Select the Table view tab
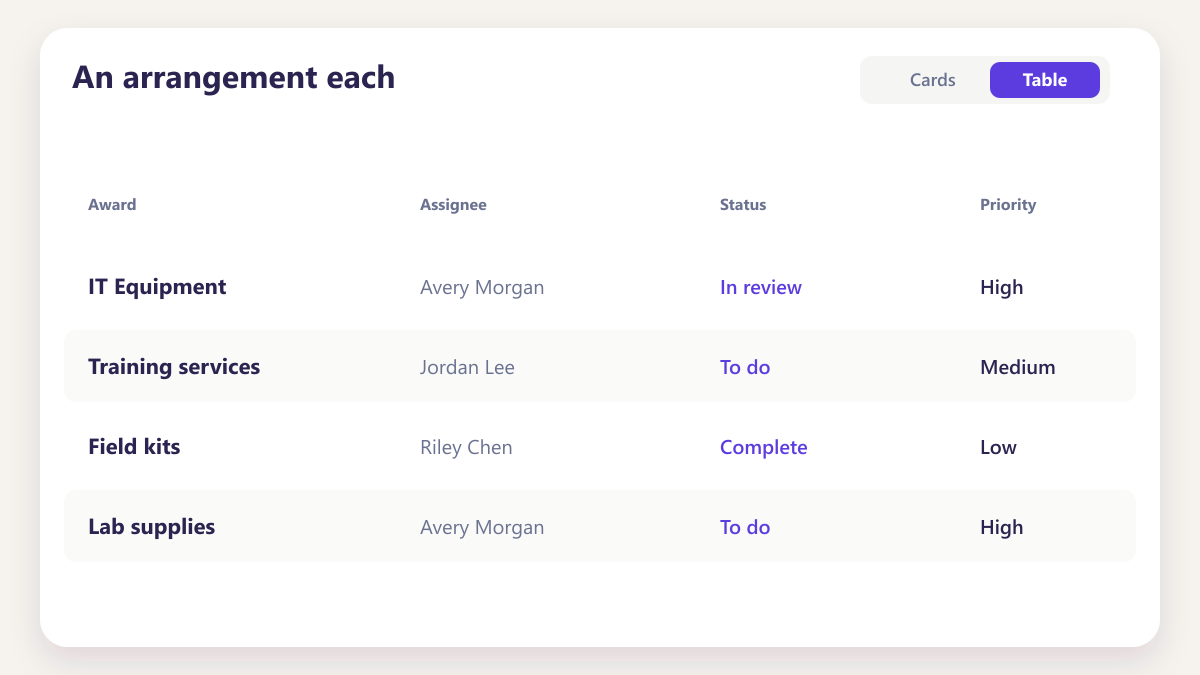1200x675 pixels. tap(1045, 80)
